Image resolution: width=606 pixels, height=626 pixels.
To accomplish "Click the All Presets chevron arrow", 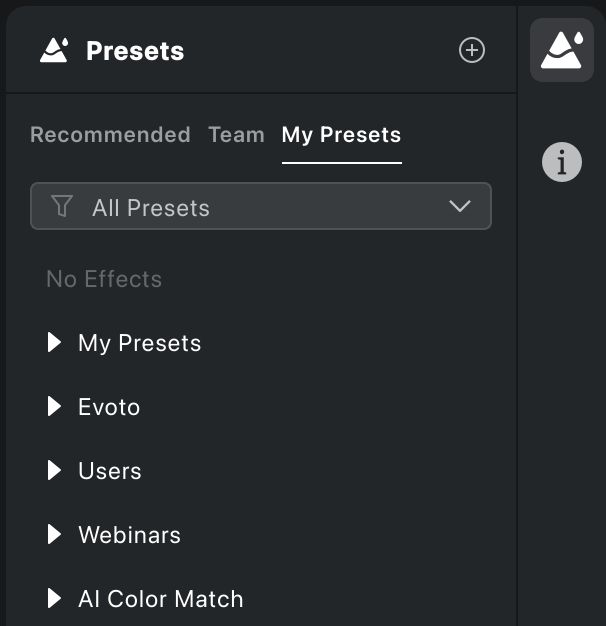I will 459,206.
